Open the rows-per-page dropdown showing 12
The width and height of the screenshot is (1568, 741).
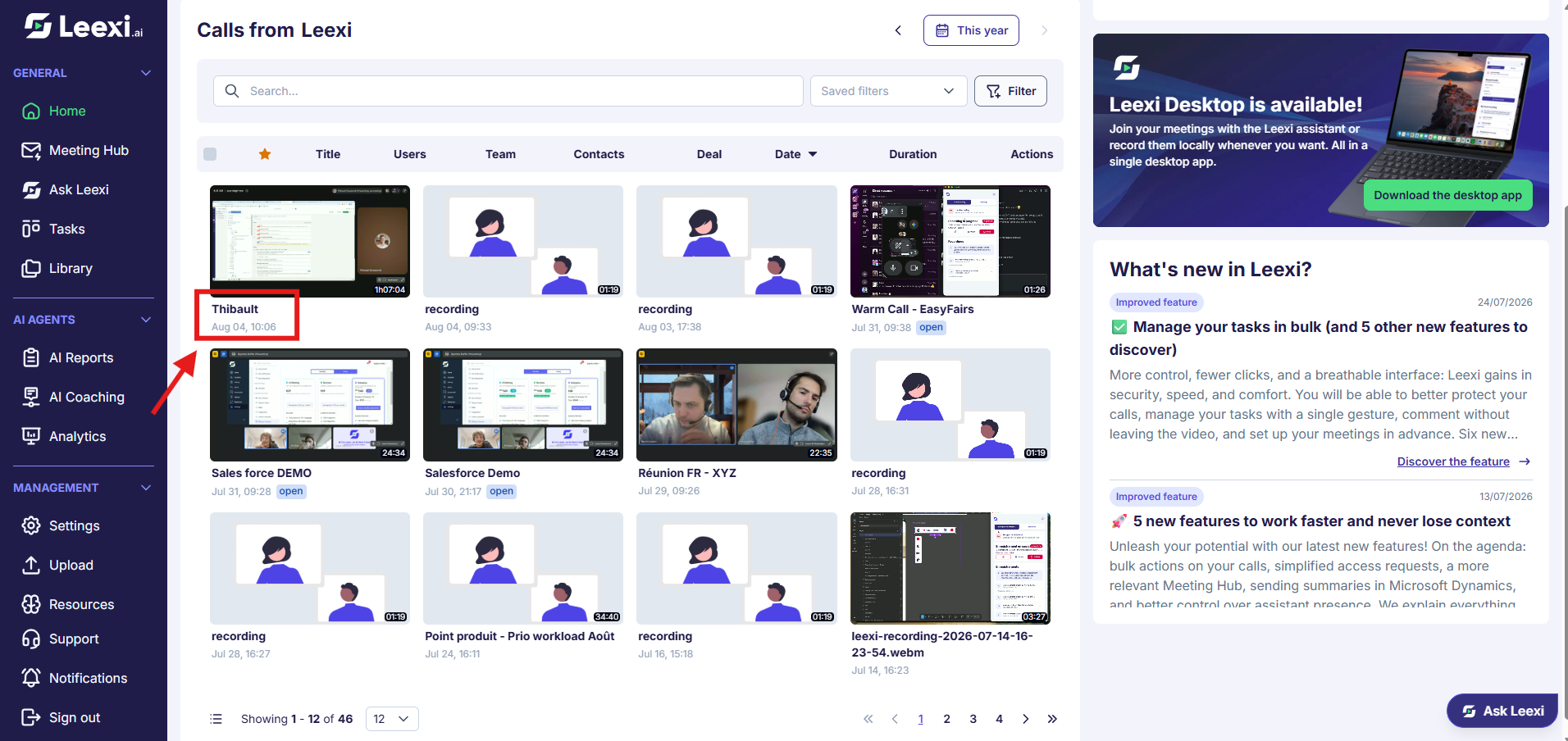coord(392,719)
